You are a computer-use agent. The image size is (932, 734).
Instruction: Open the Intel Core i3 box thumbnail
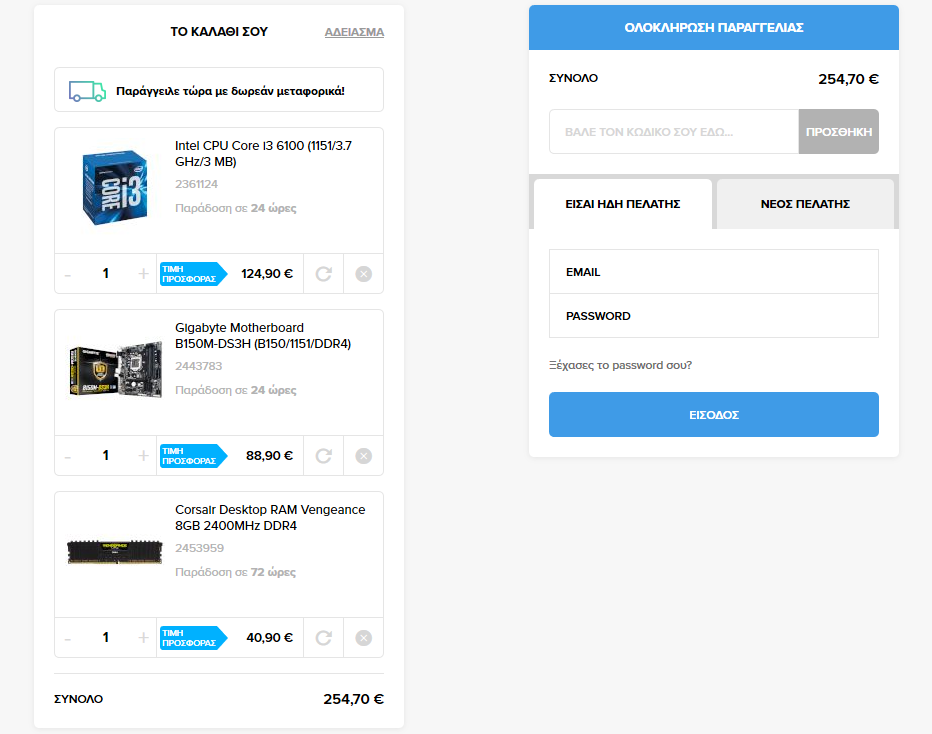pos(115,187)
